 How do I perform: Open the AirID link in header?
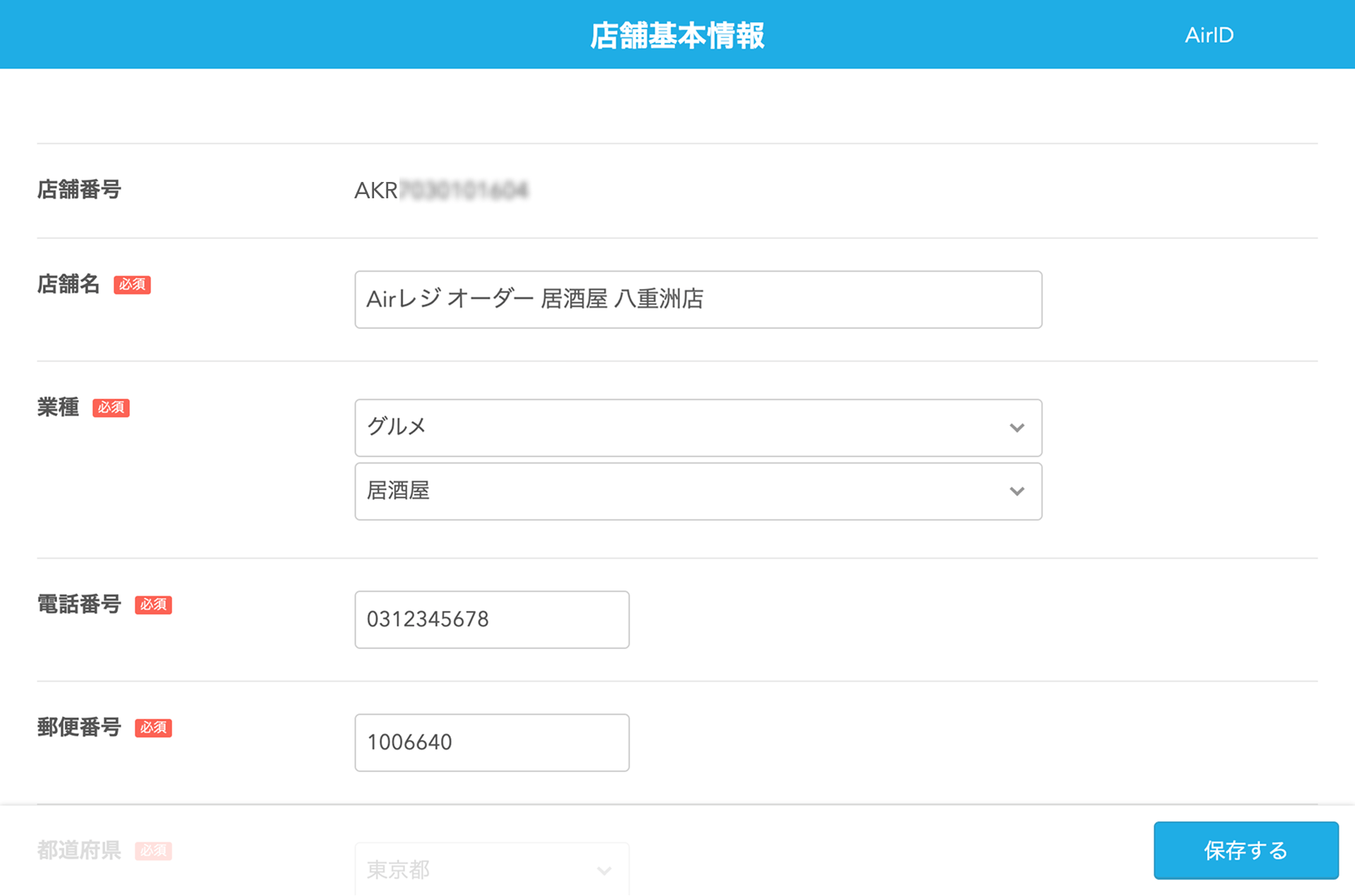[1209, 35]
